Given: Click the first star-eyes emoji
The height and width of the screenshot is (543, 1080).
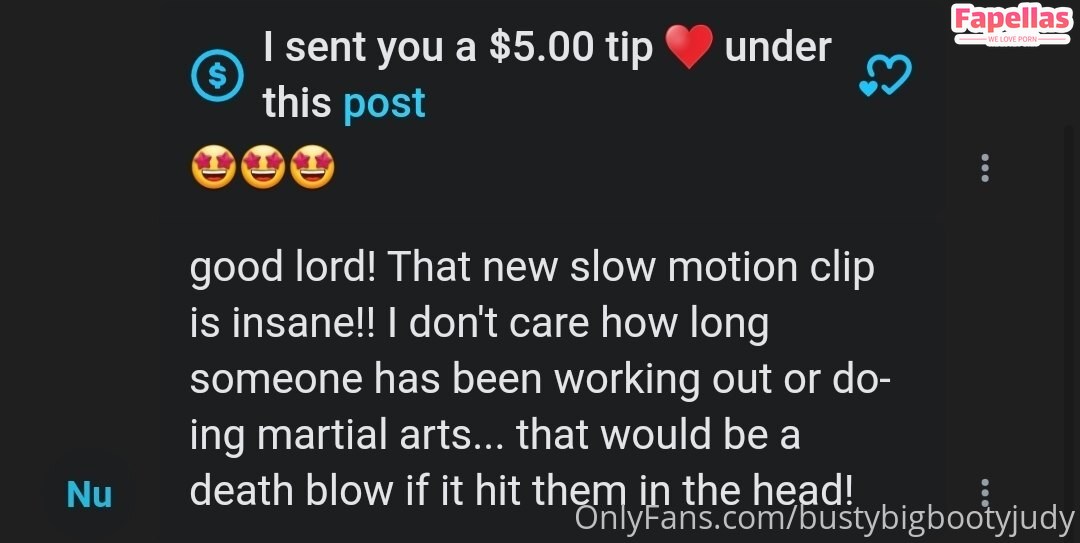Looking at the screenshot, I should pos(214,167).
